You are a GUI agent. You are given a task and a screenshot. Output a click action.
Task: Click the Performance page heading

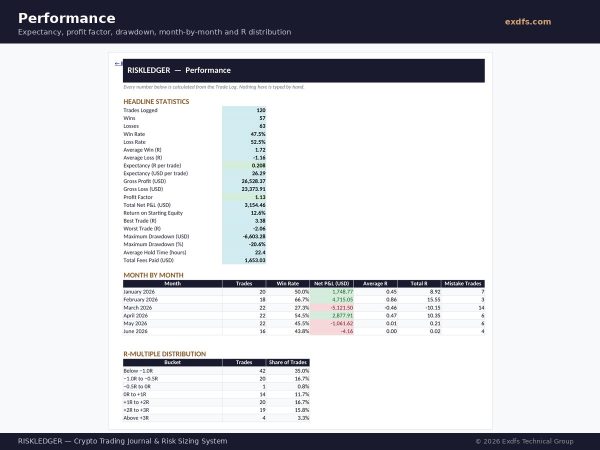(67, 18)
